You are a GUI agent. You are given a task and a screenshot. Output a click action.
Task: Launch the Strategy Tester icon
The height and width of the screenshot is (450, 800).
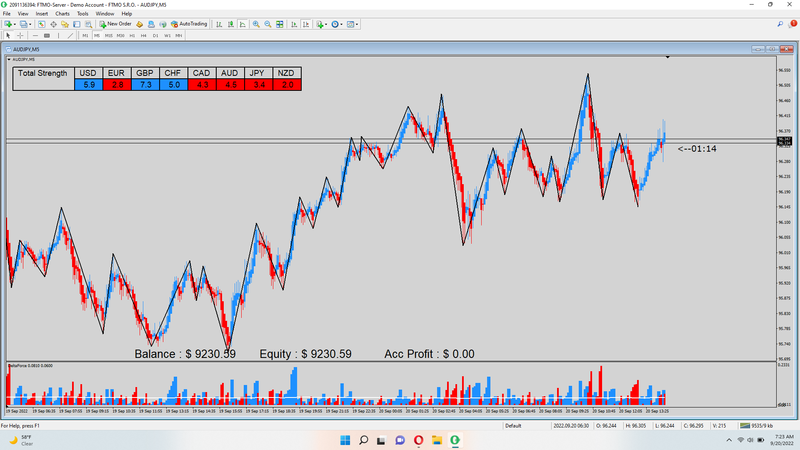tap(88, 24)
